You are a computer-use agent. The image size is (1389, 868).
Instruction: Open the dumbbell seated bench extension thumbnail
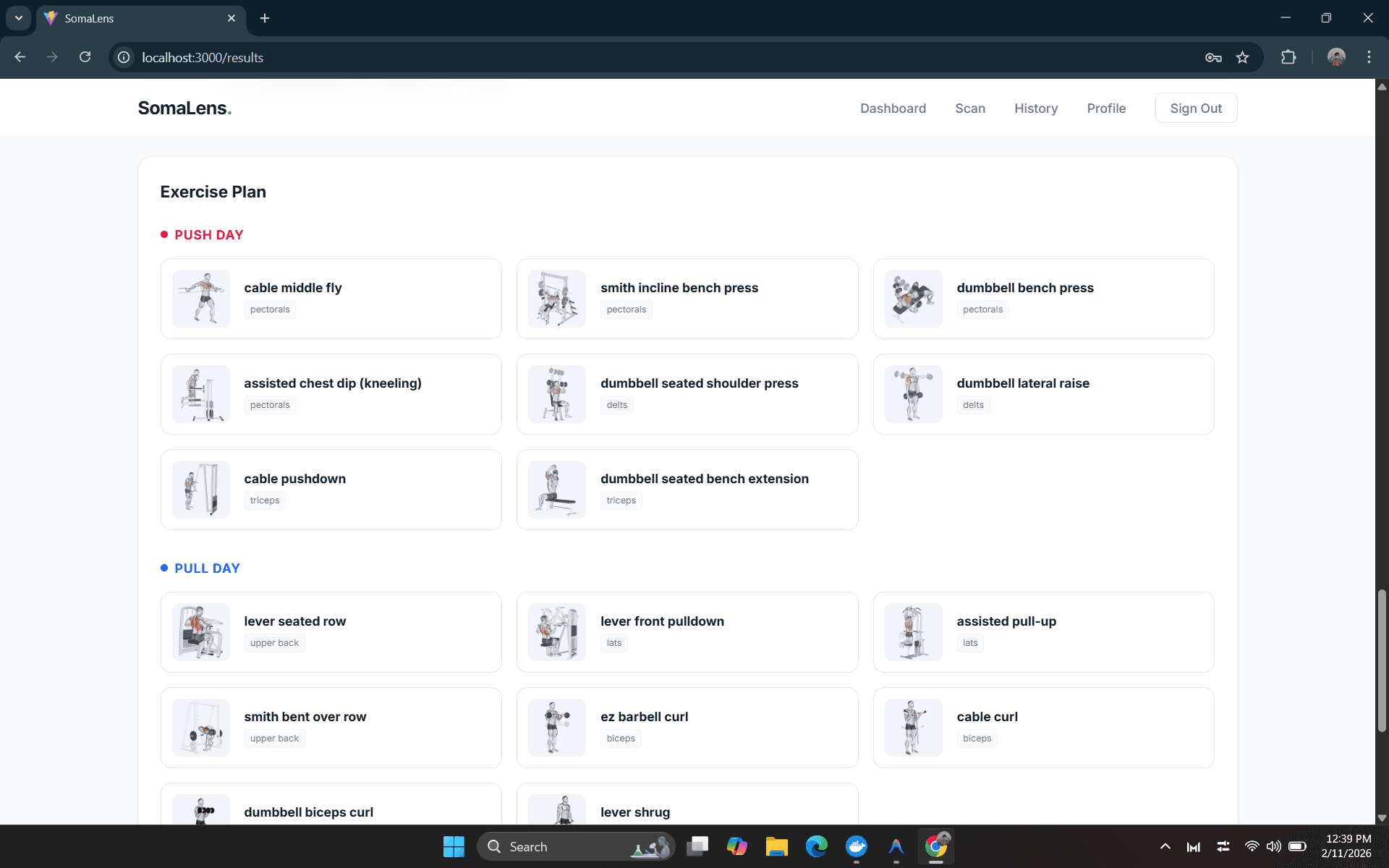coord(557,490)
